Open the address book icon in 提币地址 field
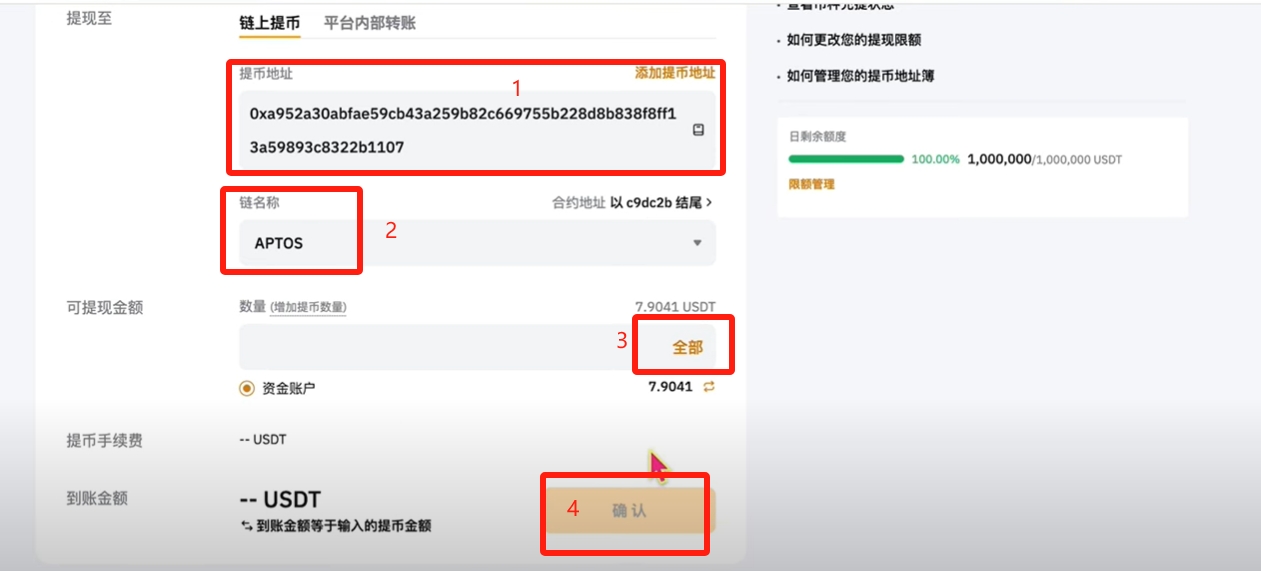The width and height of the screenshot is (1261, 571). coord(699,130)
